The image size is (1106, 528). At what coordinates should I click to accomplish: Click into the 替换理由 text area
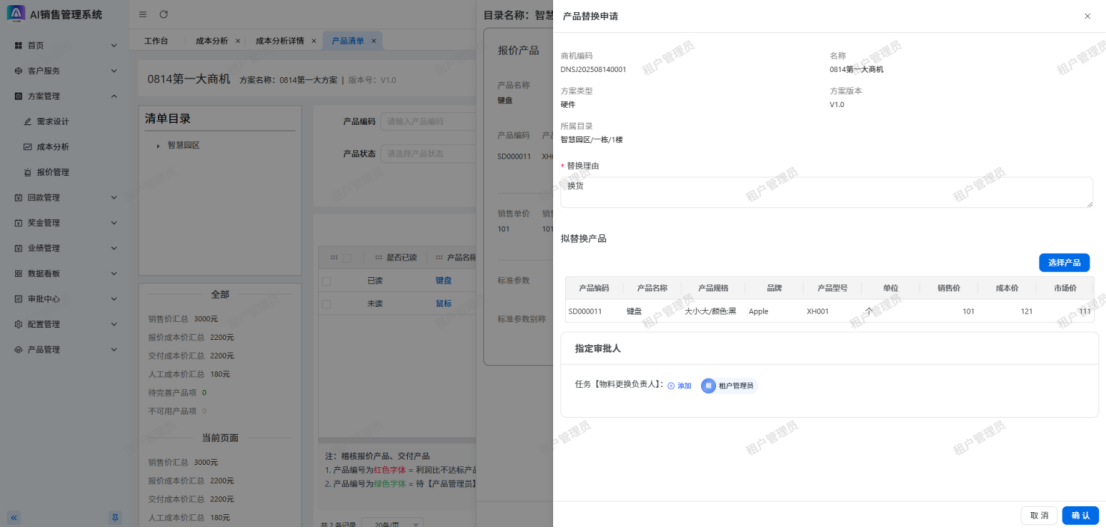point(826,192)
